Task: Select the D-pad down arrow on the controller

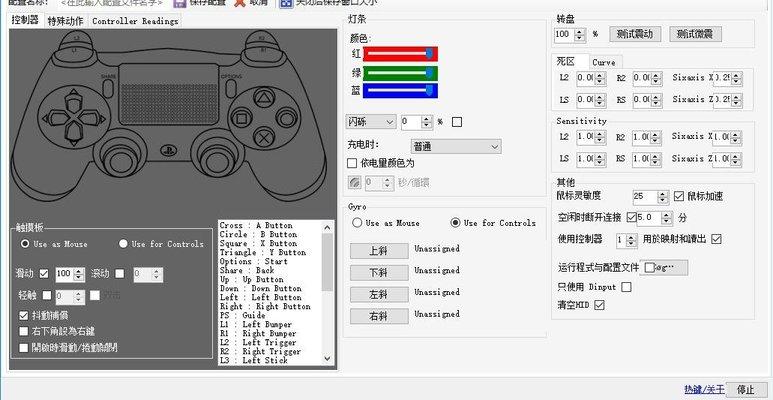Action: [73, 134]
